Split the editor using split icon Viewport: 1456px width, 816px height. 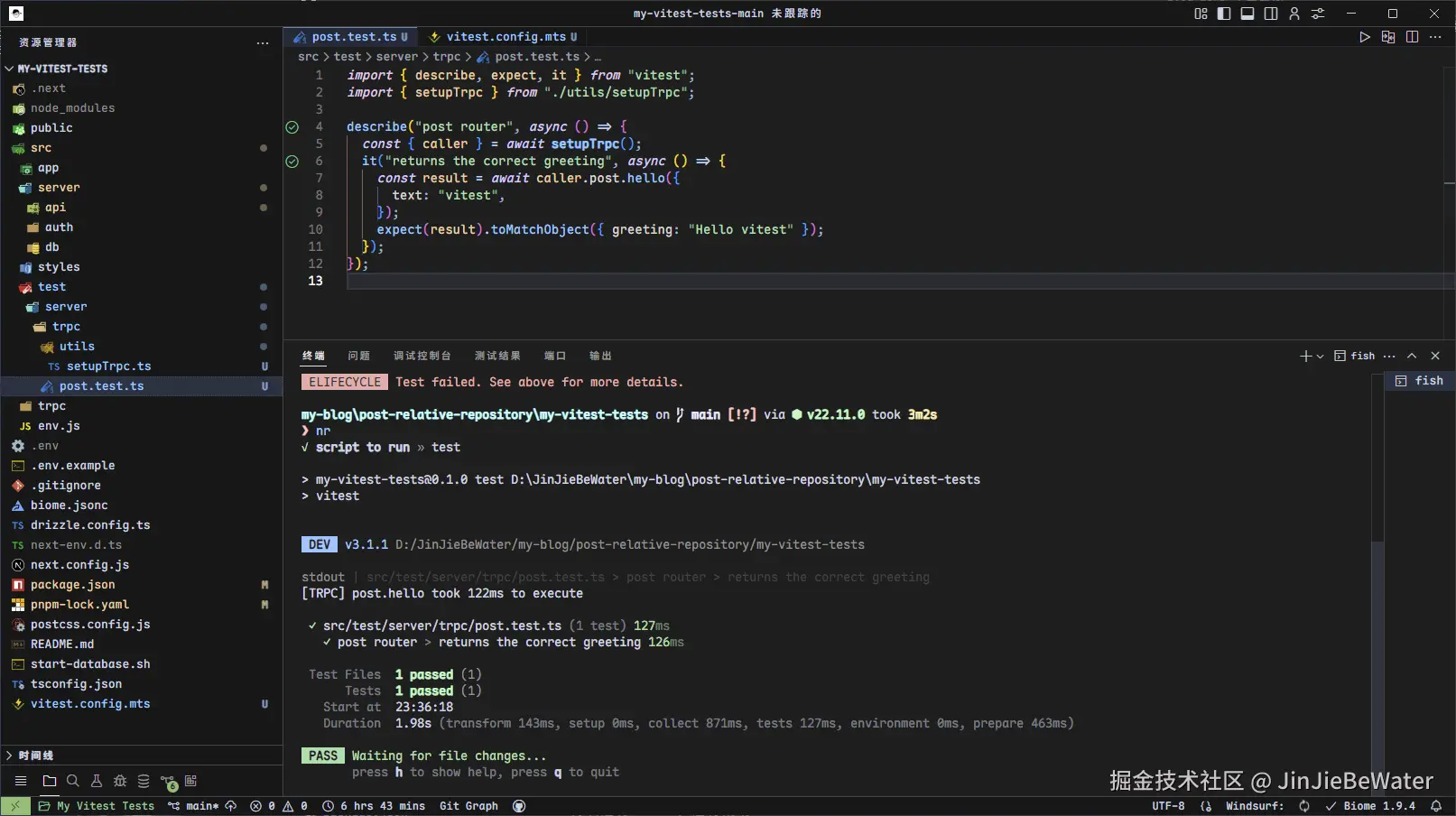tap(1413, 37)
